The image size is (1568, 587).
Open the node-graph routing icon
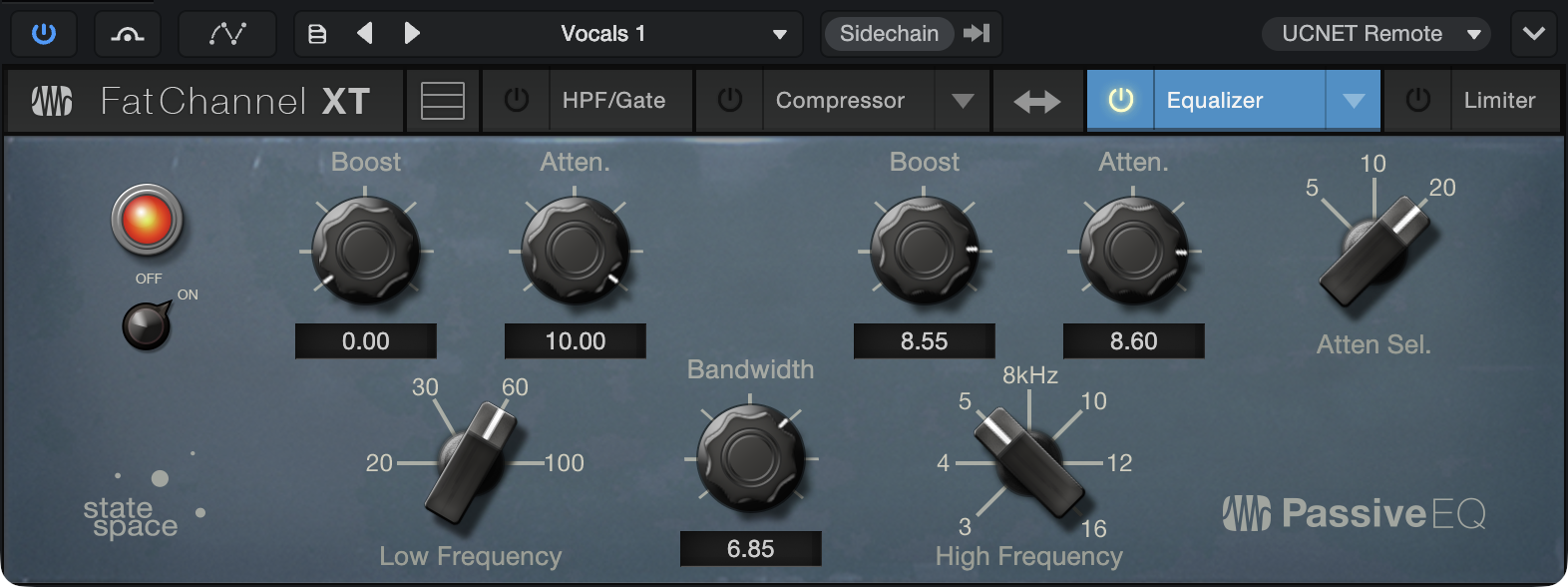pyautogui.click(x=227, y=34)
